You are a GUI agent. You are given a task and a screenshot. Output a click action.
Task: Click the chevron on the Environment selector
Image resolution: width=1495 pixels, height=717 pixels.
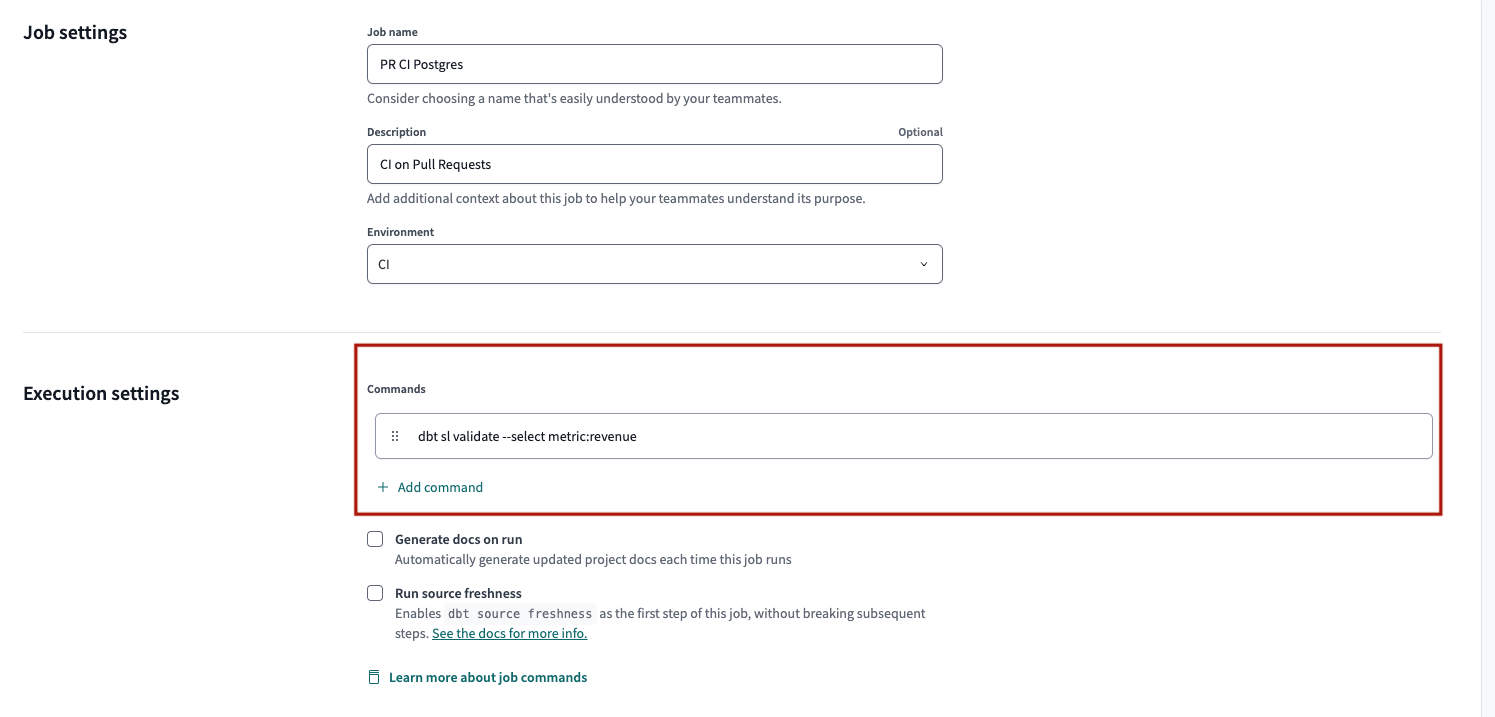click(924, 264)
